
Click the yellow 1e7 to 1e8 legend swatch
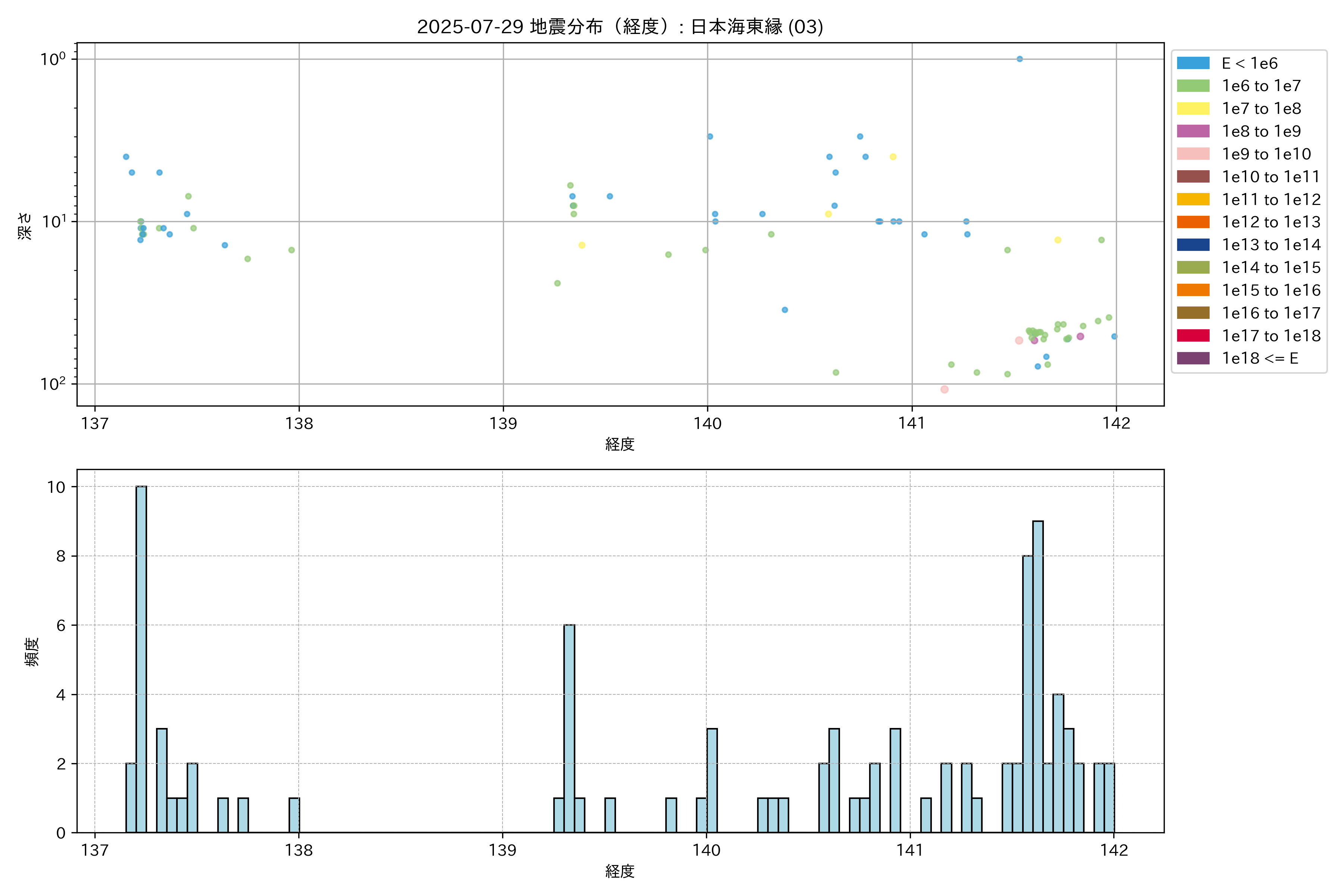(x=1193, y=109)
